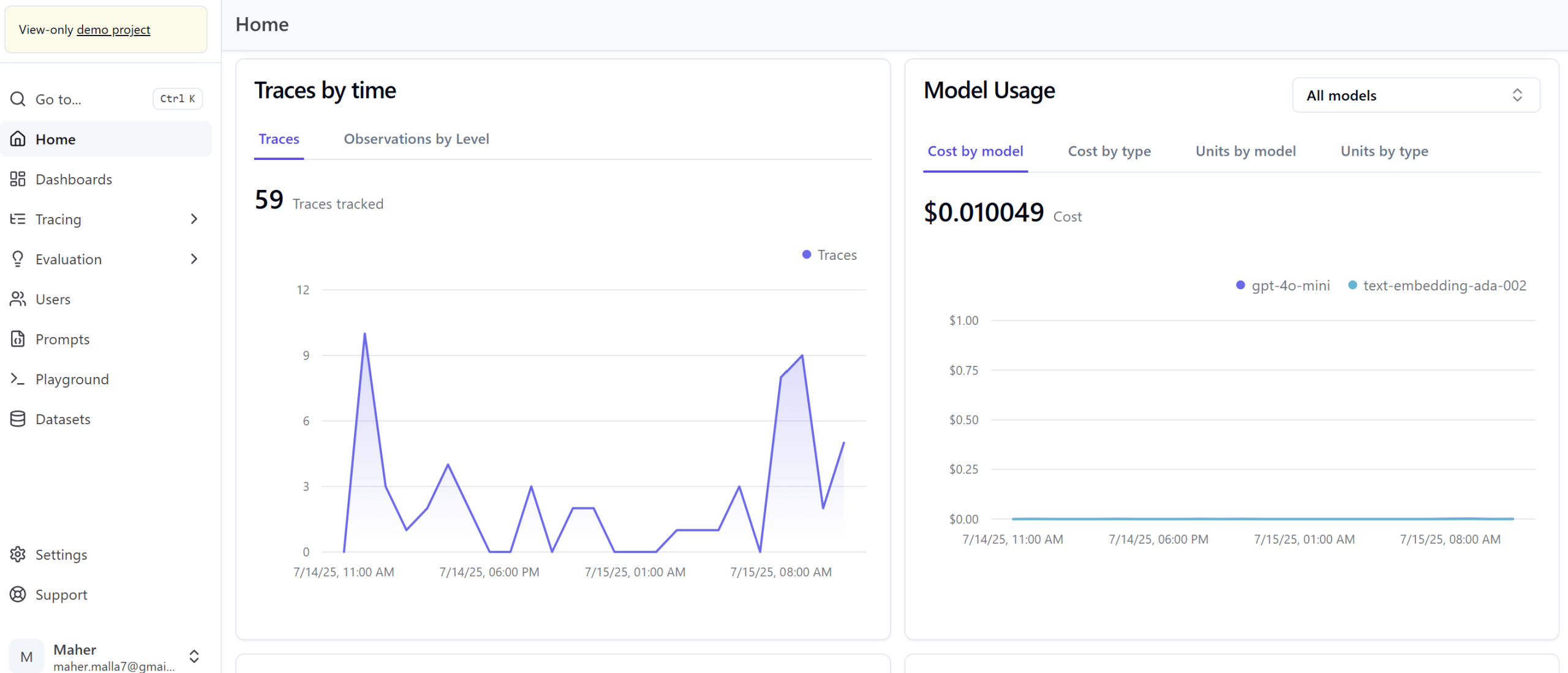The width and height of the screenshot is (1568, 673).
Task: Click the Playground terminal icon
Action: click(x=18, y=379)
